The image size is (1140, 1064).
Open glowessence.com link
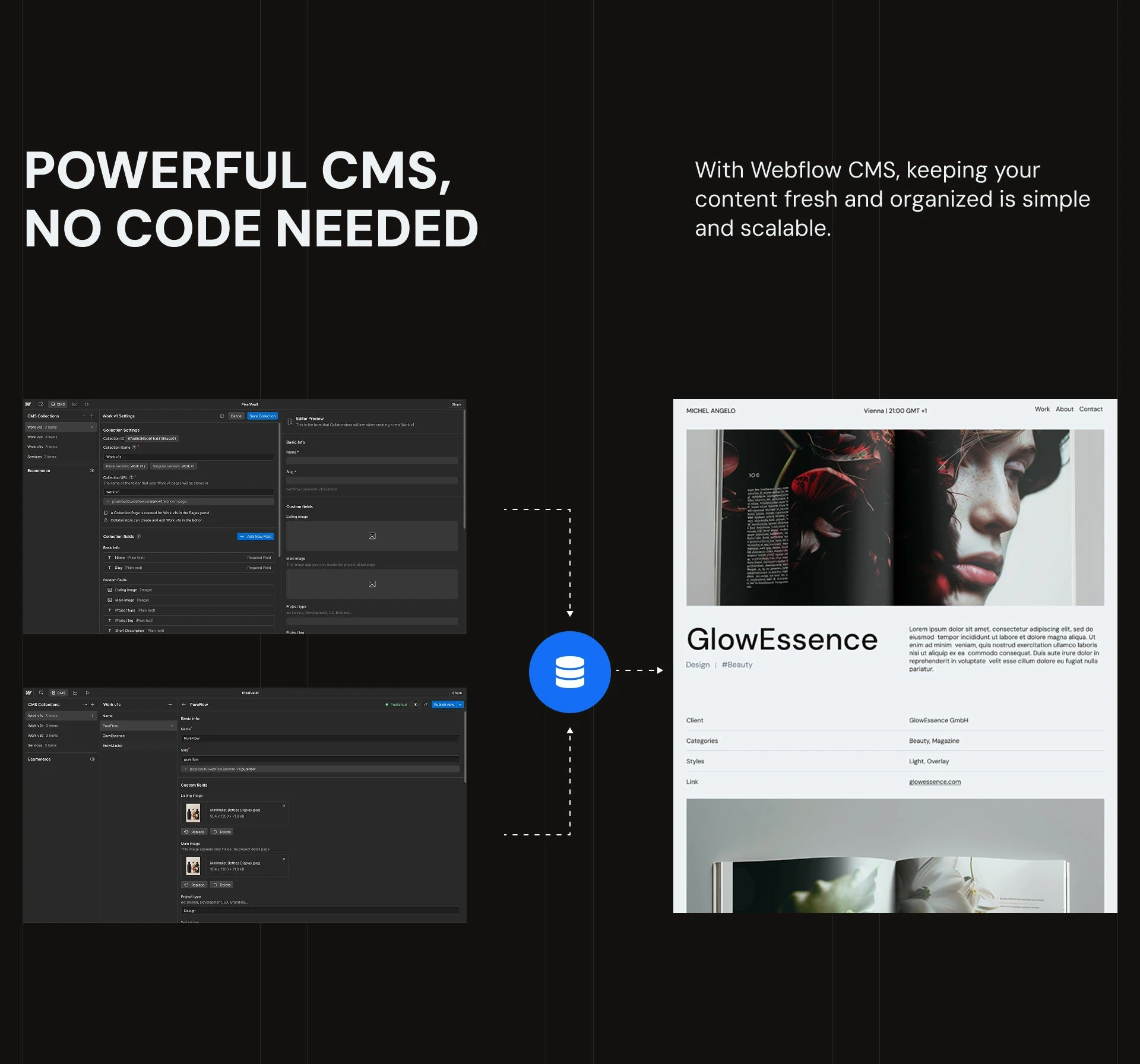tap(934, 782)
